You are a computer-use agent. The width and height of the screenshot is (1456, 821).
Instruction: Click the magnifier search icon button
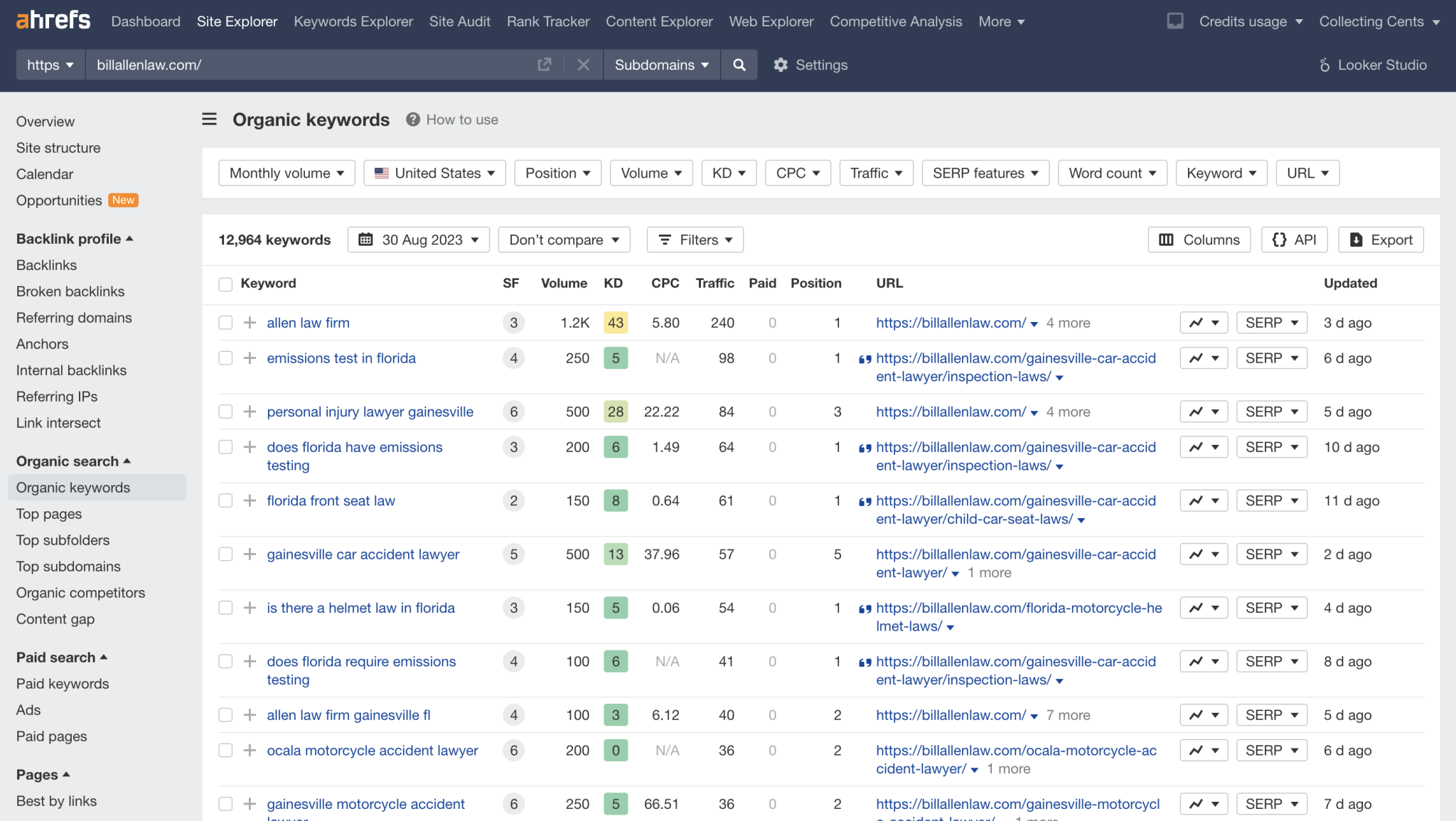(739, 65)
